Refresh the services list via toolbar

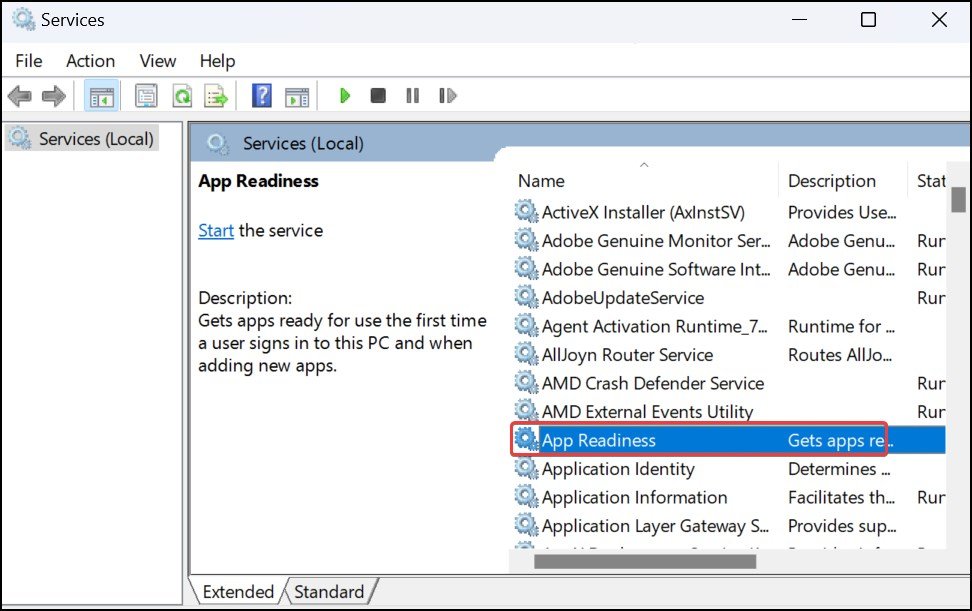click(x=182, y=96)
